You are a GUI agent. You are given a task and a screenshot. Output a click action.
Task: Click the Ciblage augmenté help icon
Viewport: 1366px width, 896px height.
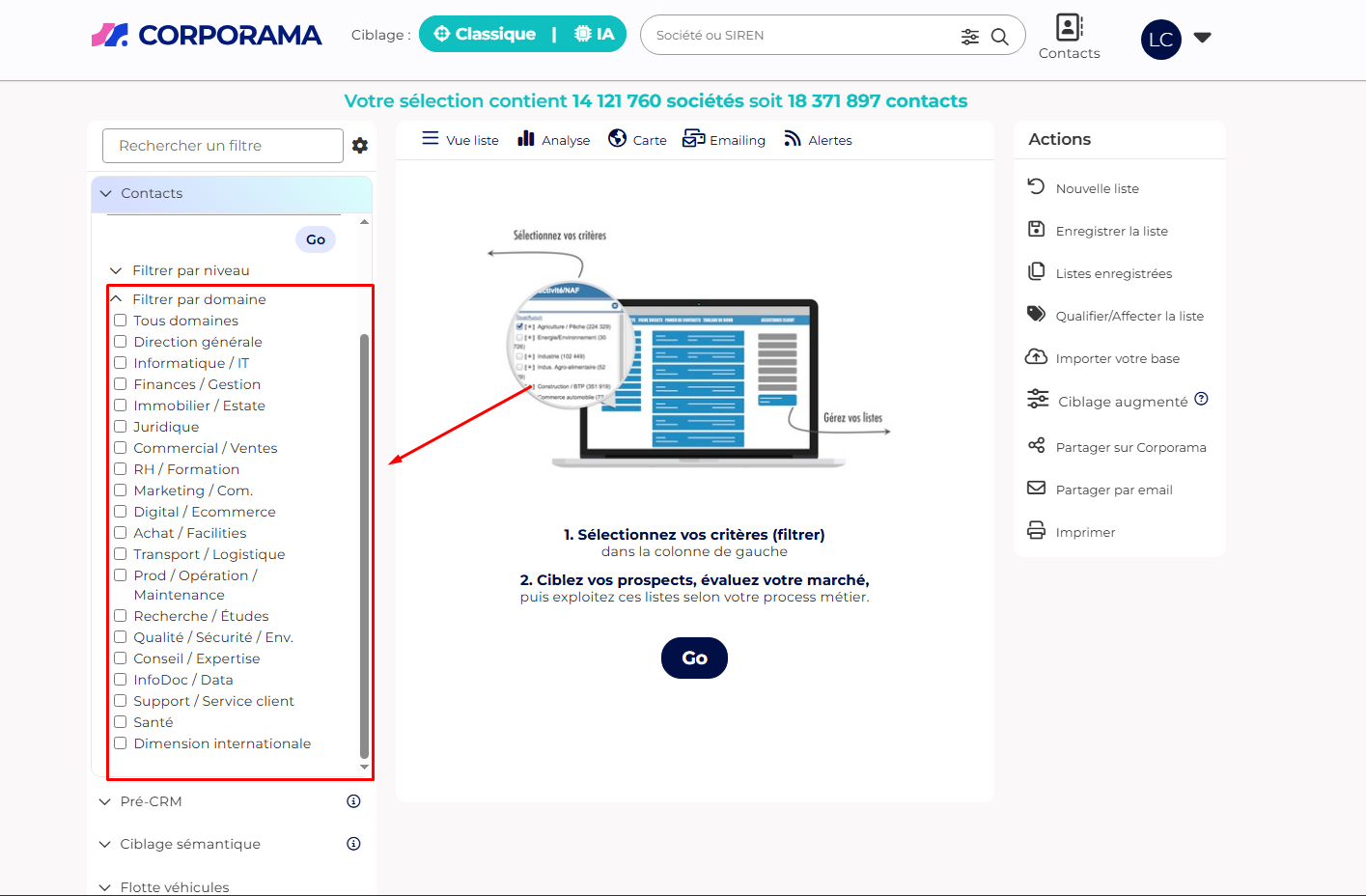pos(1201,399)
